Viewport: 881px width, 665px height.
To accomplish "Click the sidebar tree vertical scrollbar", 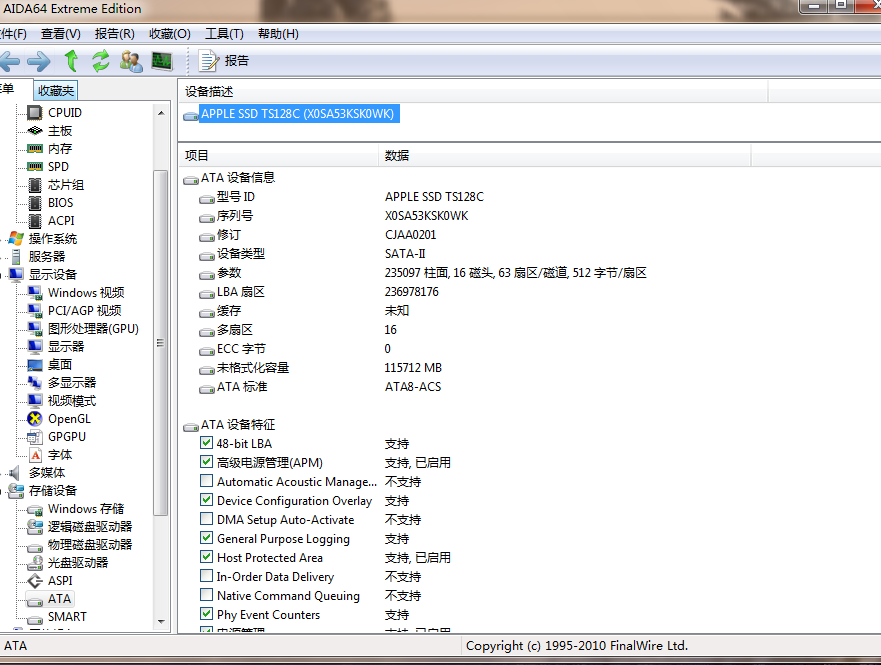I will [x=160, y=340].
